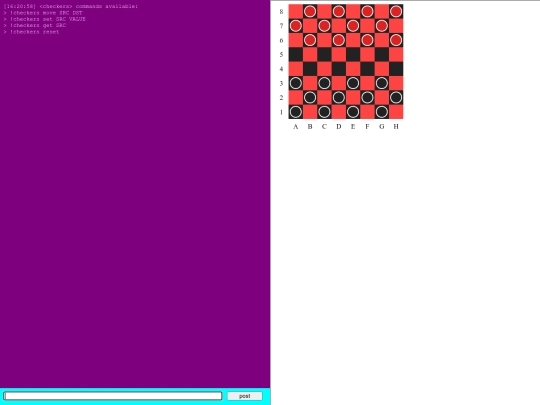The width and height of the screenshot is (540, 405).
Task: Click empty black square E5
Action: [353, 54]
